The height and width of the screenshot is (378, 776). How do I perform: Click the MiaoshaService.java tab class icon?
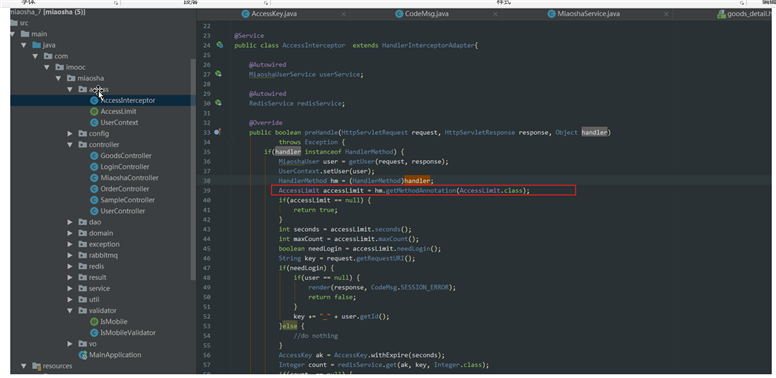[552, 14]
